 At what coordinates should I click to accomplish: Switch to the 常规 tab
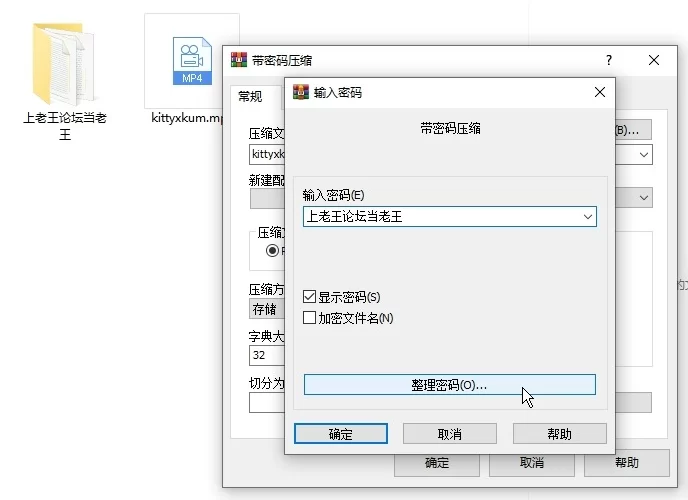pos(250,97)
